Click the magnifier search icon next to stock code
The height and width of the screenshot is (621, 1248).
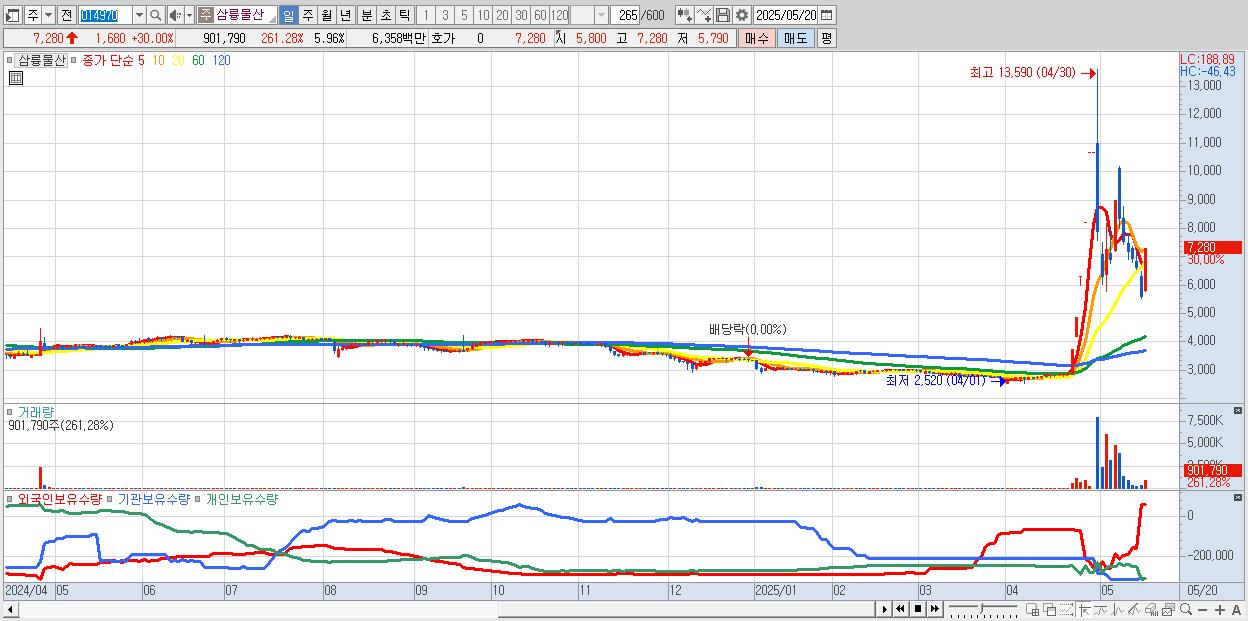tap(155, 15)
